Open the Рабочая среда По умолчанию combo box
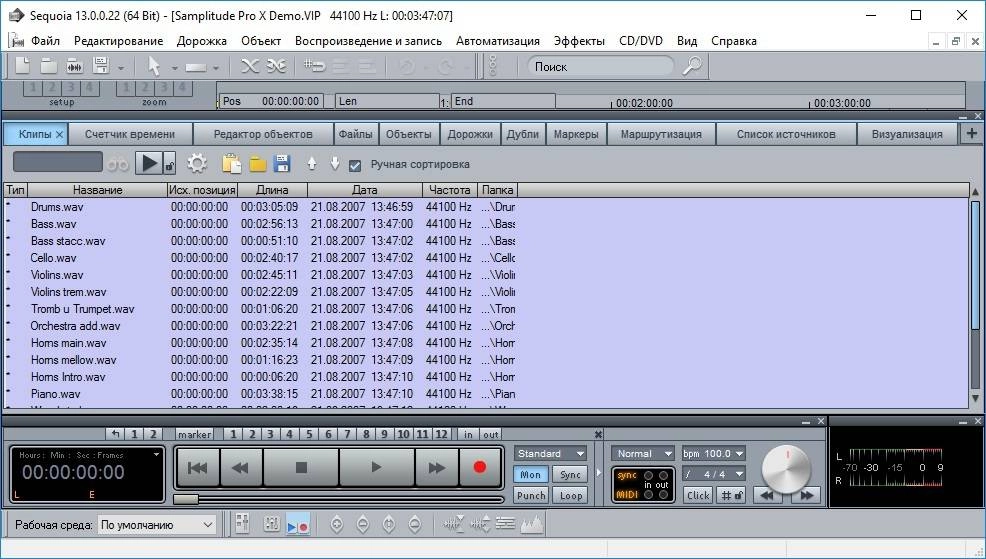Screen dimensions: 986x559 (x=157, y=524)
